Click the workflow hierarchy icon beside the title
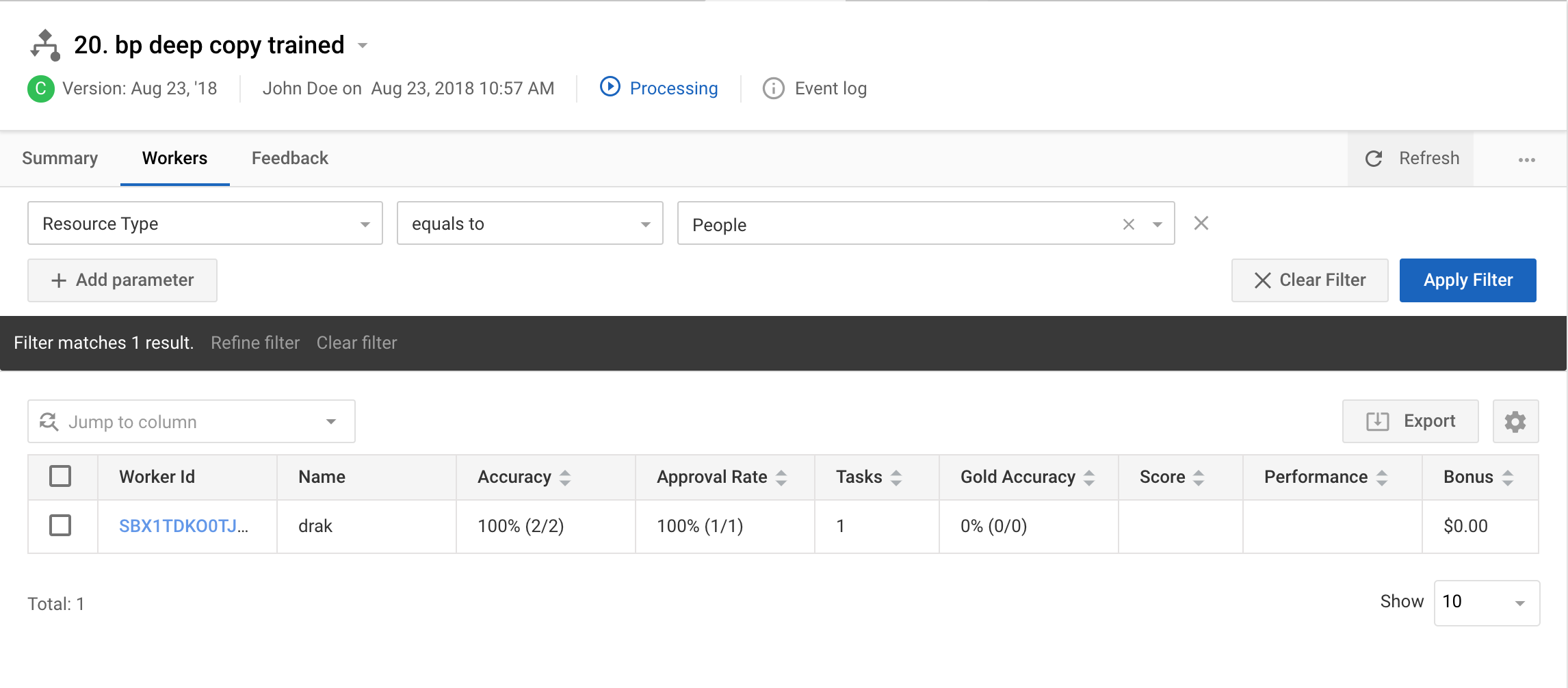The height and width of the screenshot is (688, 1568). pyautogui.click(x=45, y=45)
